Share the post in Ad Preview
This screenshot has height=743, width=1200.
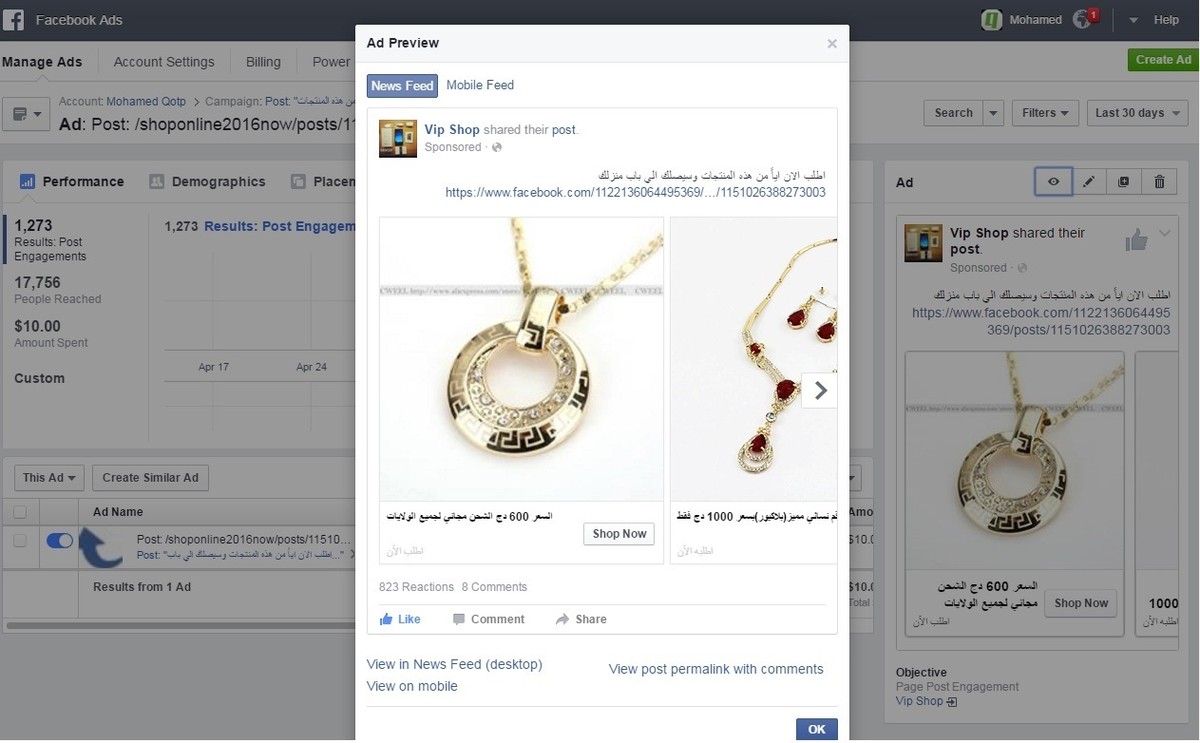[581, 619]
